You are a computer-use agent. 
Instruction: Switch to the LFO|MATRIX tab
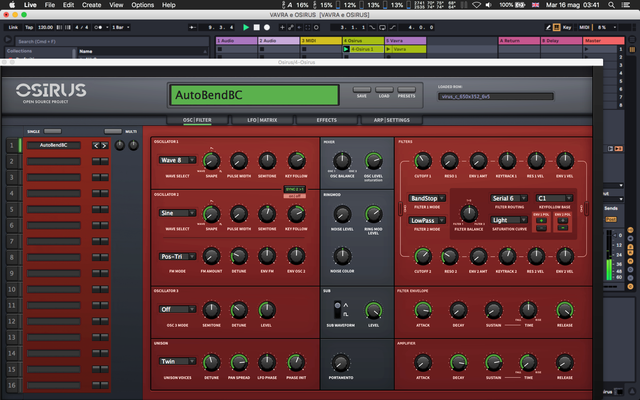[262, 120]
